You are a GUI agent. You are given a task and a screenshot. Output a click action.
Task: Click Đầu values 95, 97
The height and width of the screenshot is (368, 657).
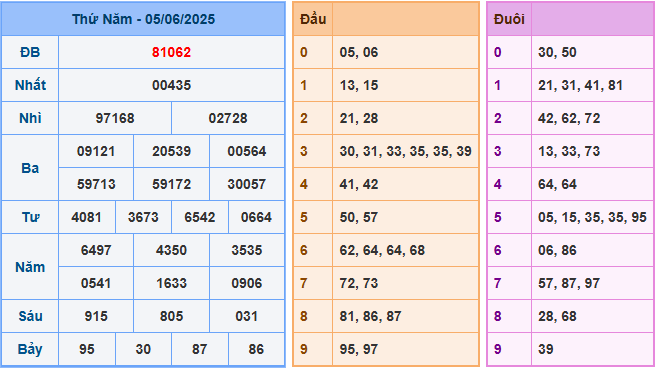coord(359,349)
